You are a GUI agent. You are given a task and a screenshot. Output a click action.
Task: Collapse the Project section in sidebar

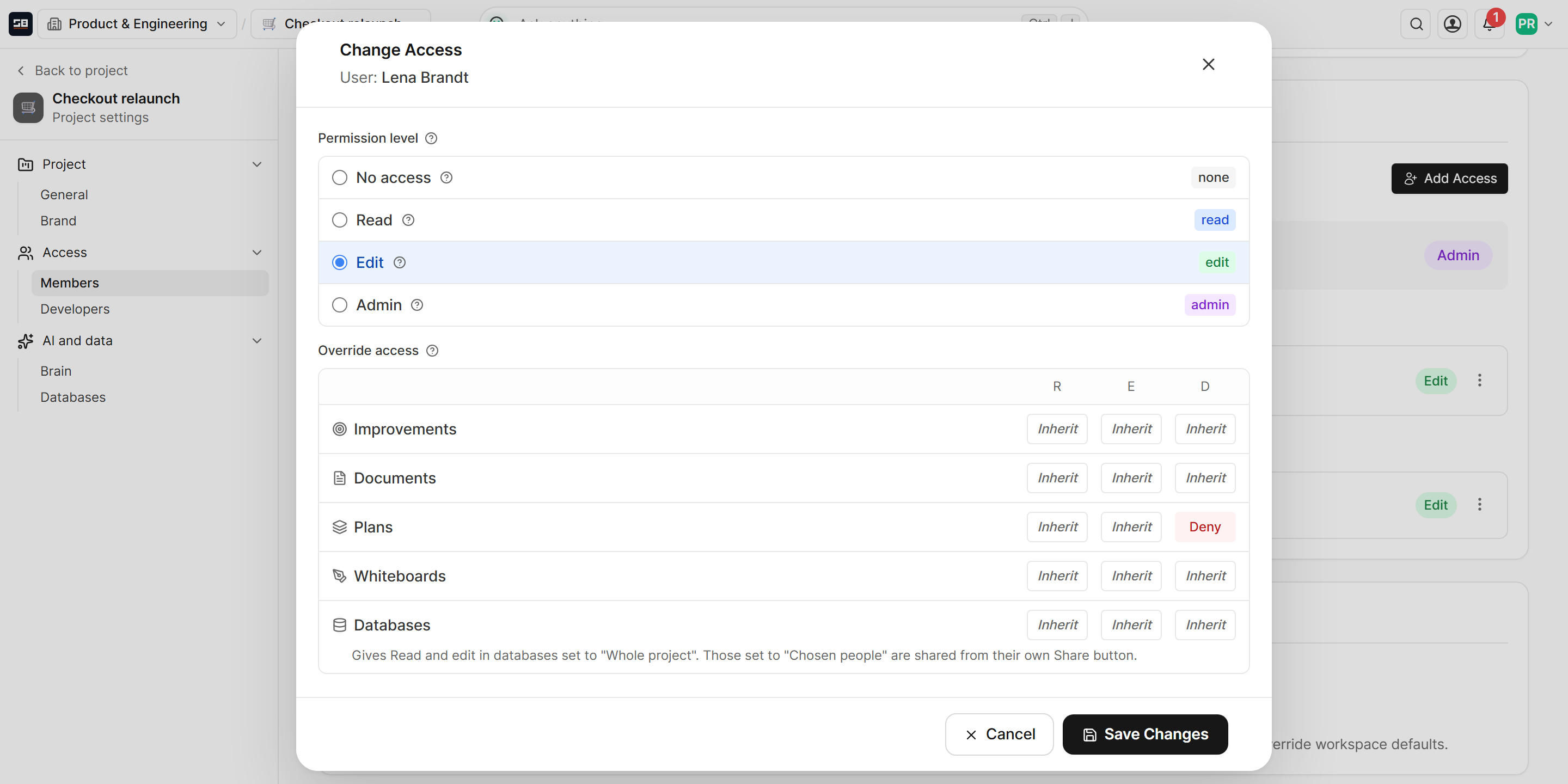coord(257,164)
